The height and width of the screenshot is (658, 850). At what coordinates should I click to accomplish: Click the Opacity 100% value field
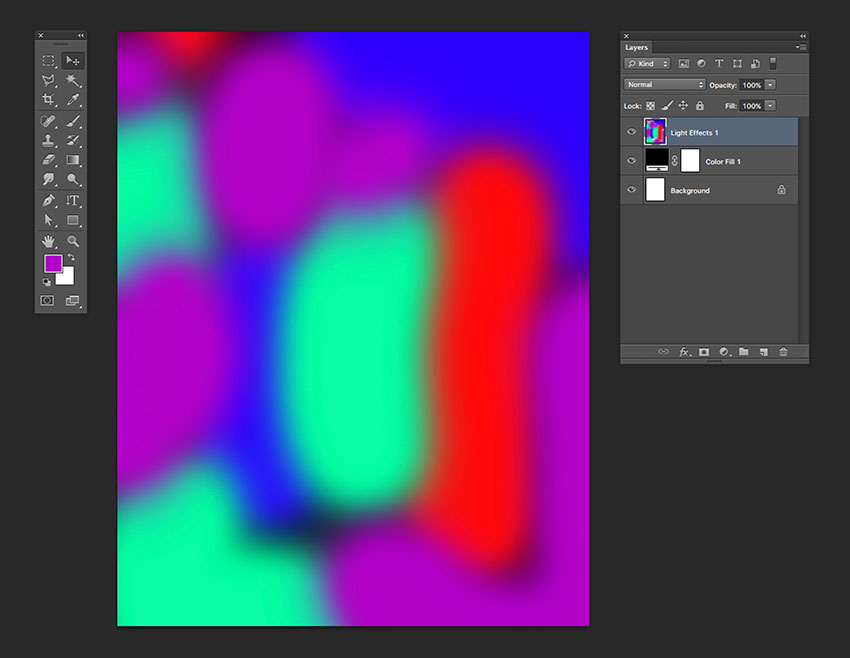[751, 85]
